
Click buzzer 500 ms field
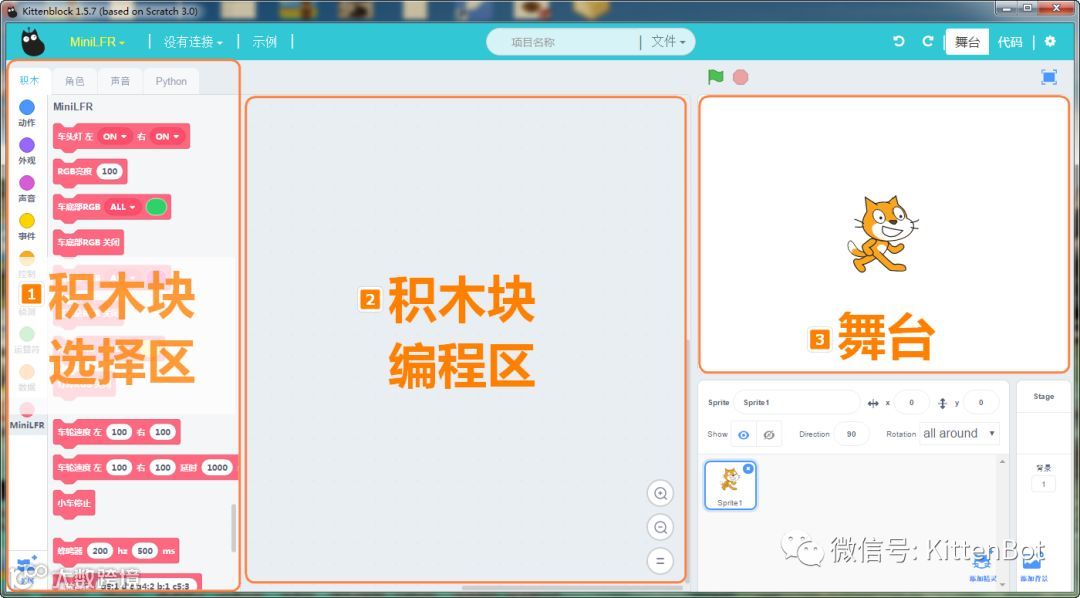(x=145, y=551)
